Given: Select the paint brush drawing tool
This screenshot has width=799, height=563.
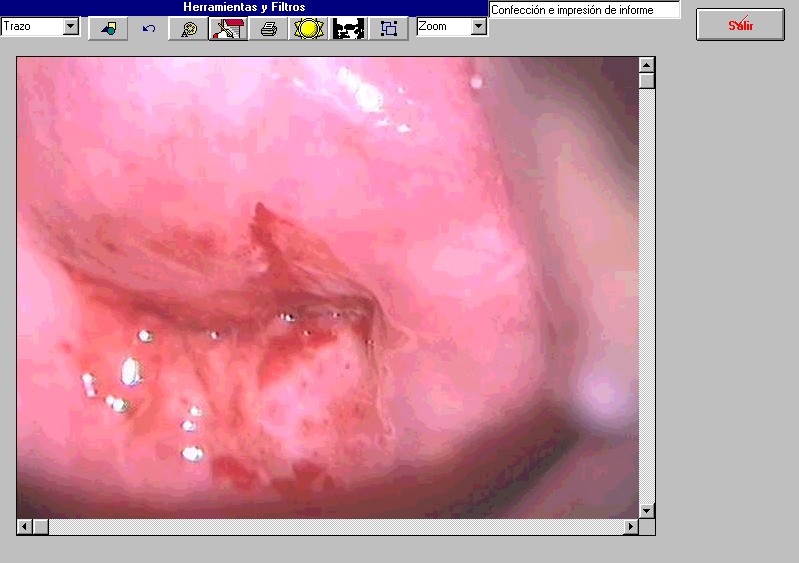Looking at the screenshot, I should coord(228,28).
